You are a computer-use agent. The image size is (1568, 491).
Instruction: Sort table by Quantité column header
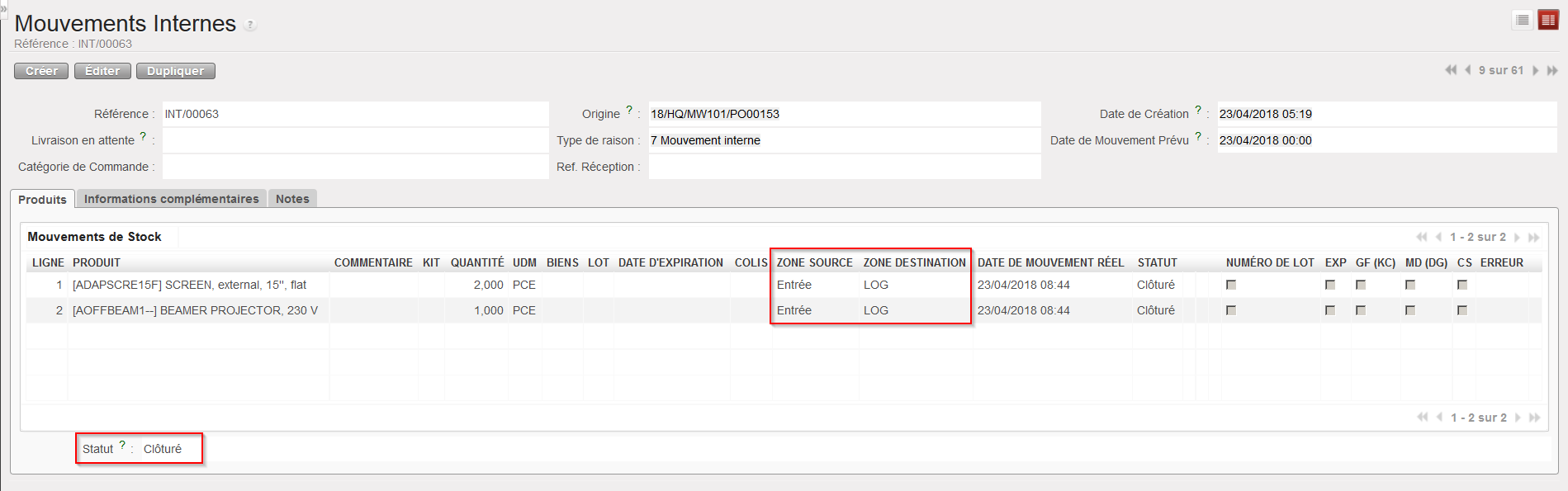point(476,262)
